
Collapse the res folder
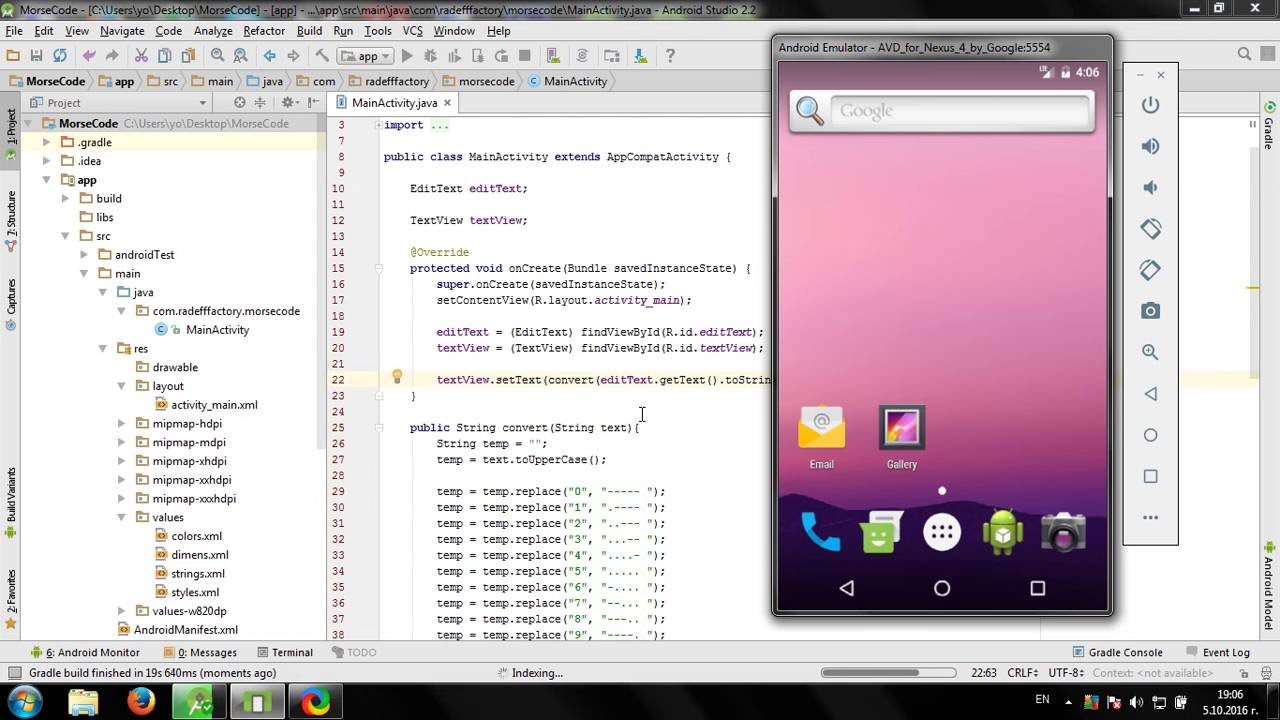pyautogui.click(x=103, y=348)
